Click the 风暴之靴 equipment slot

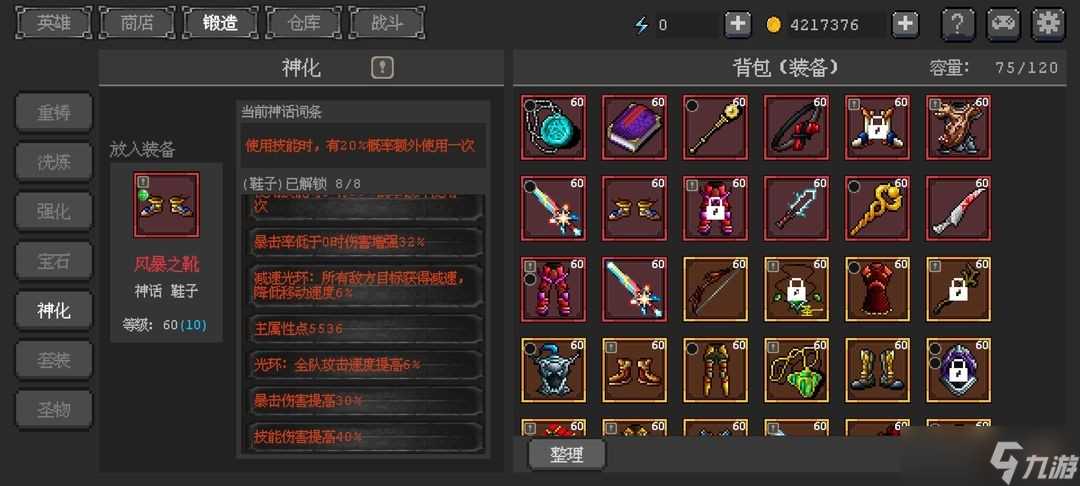click(x=166, y=205)
